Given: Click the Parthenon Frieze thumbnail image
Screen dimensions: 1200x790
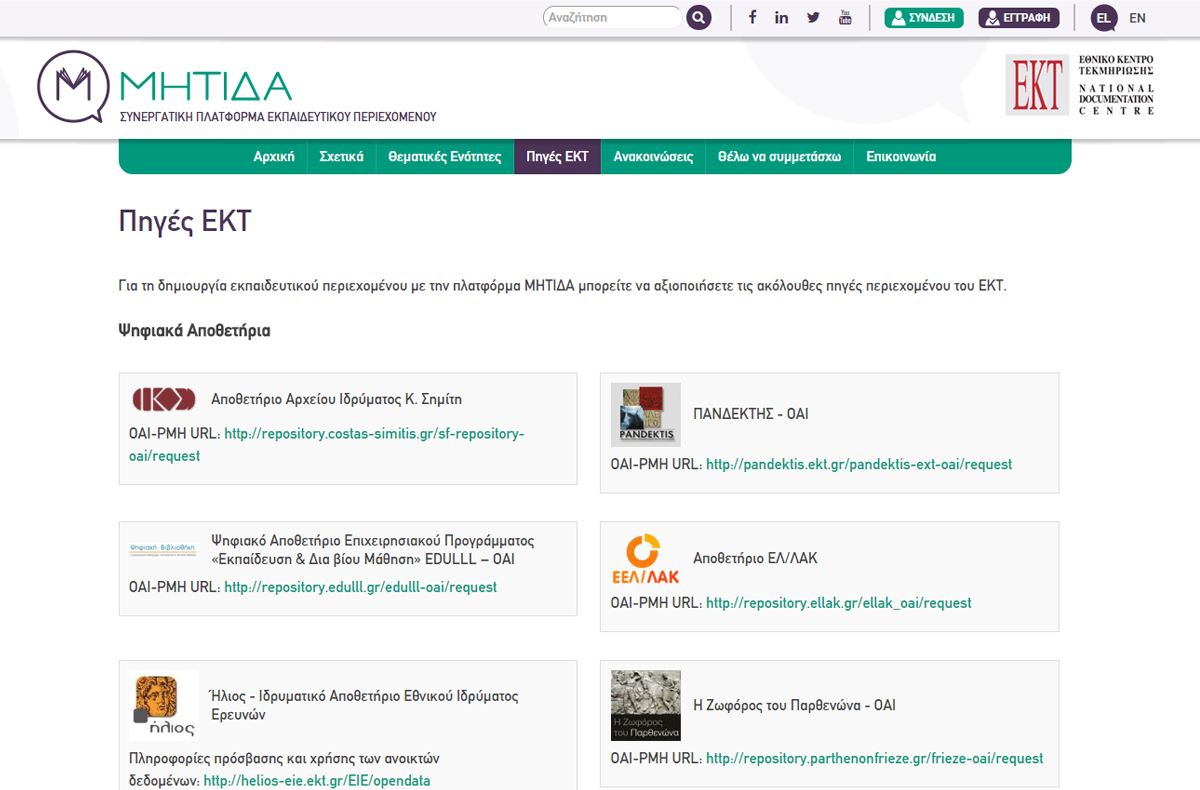Looking at the screenshot, I should tap(645, 705).
